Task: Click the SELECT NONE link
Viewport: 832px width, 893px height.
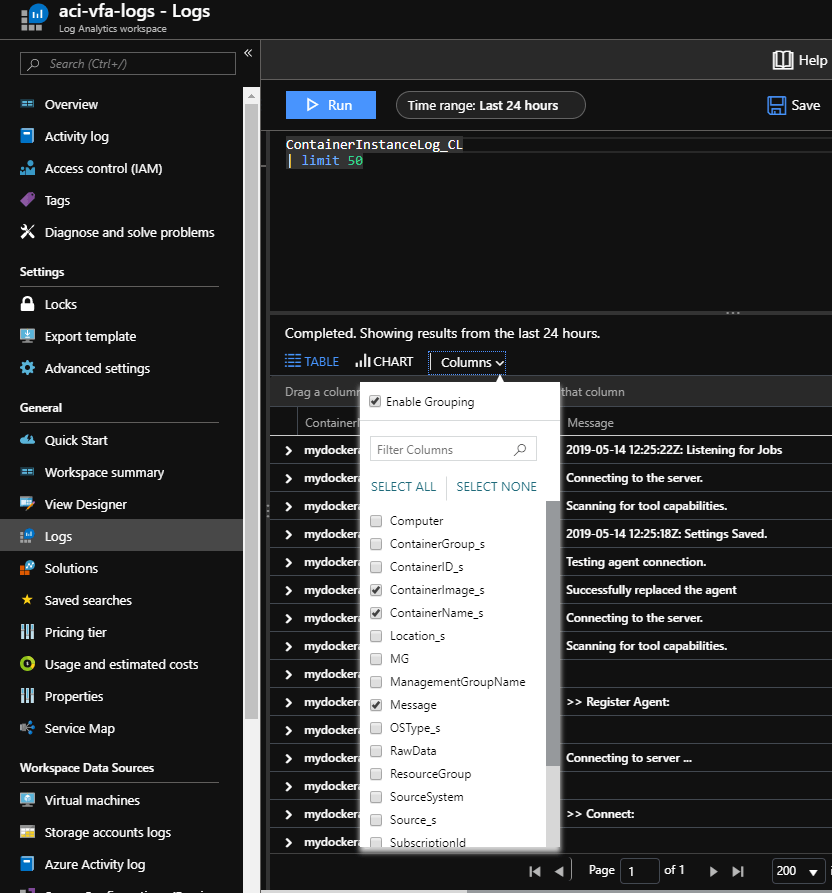Action: tap(496, 486)
